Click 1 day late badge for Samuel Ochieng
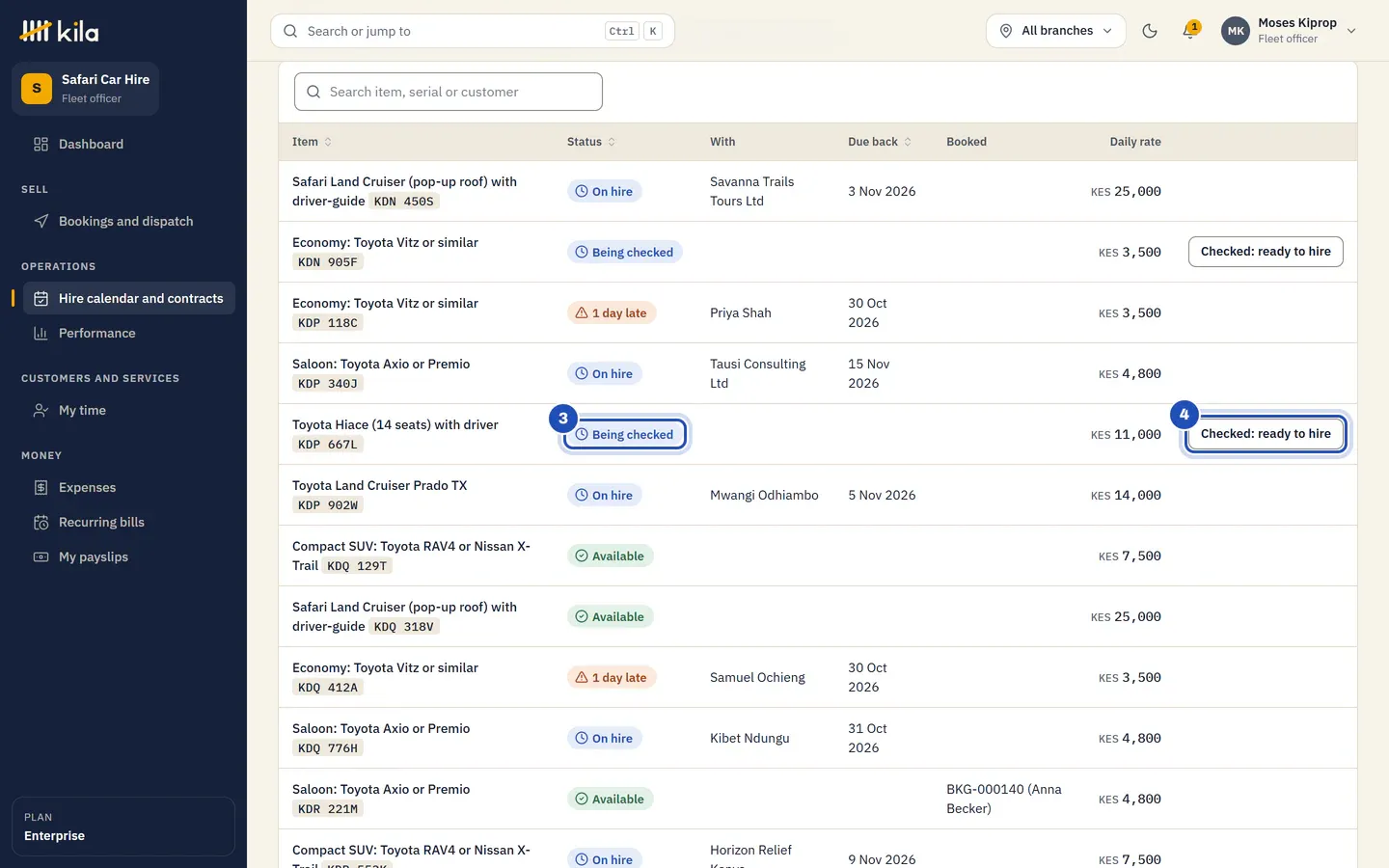This screenshot has width=1389, height=868. [612, 677]
